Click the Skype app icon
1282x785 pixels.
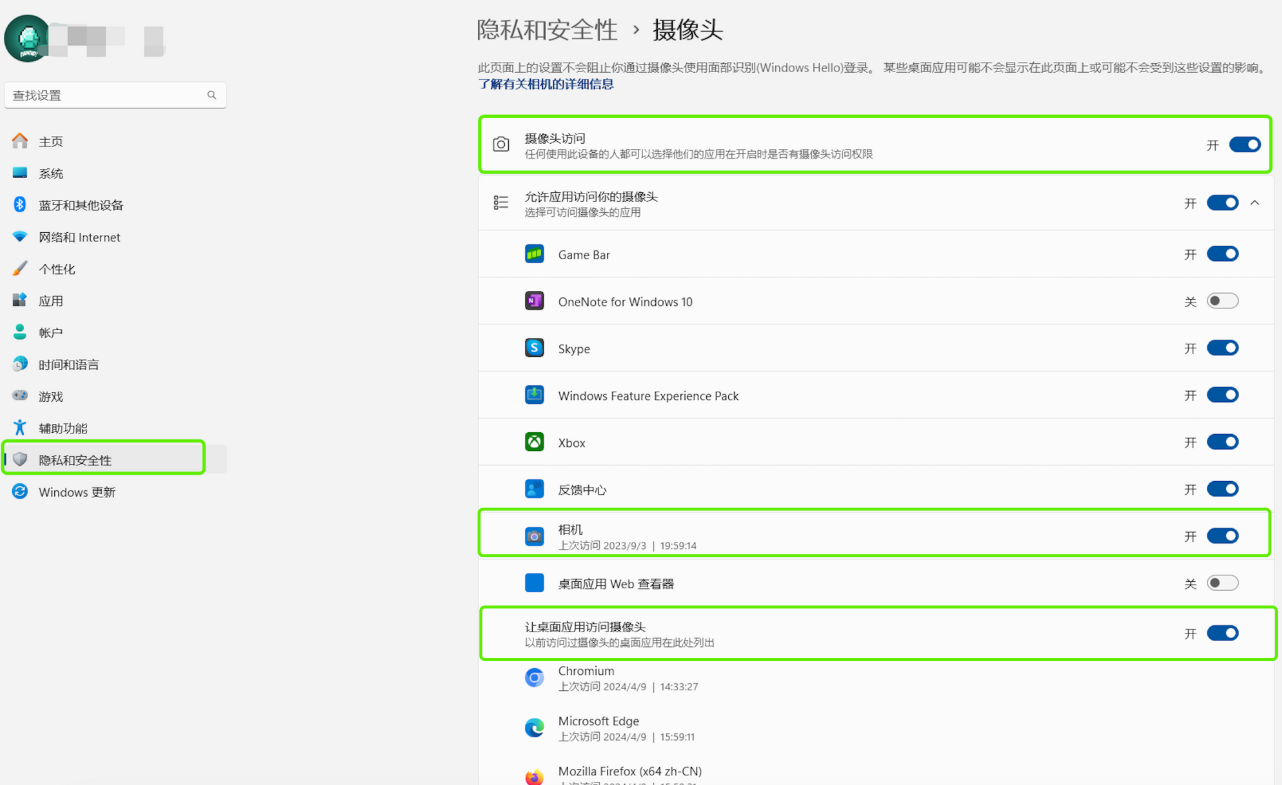point(534,348)
